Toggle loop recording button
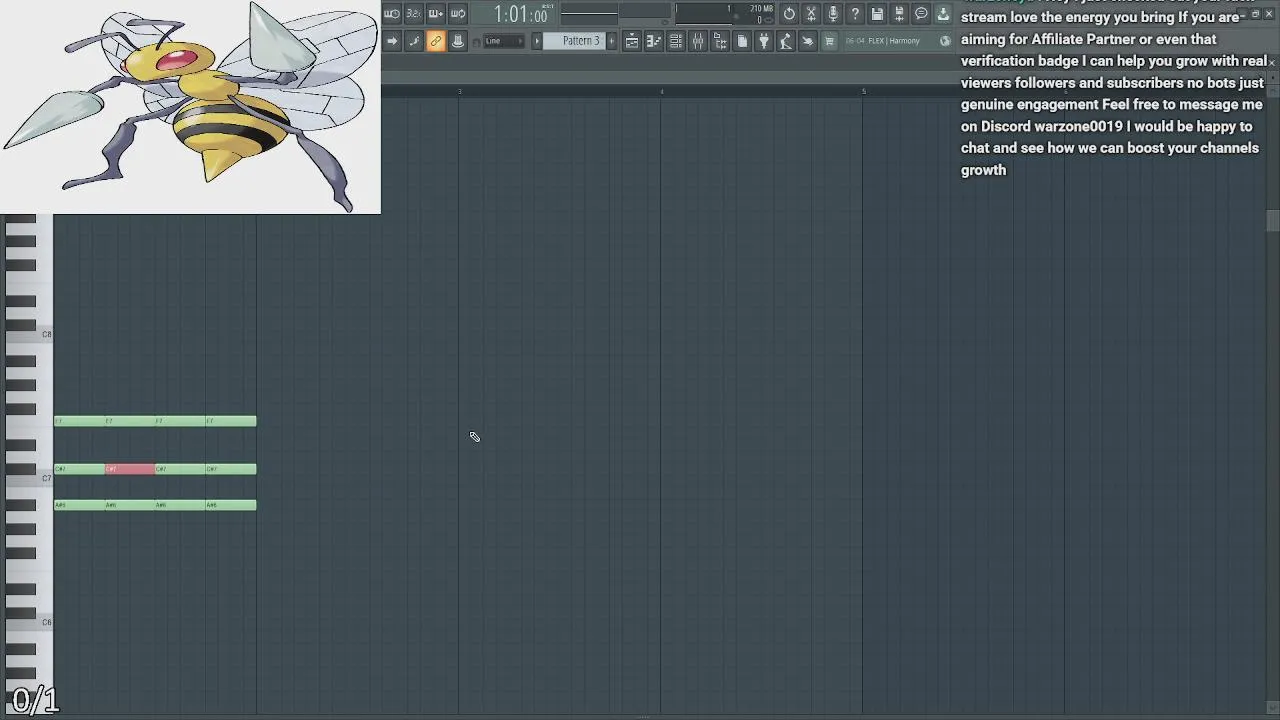 (458, 14)
